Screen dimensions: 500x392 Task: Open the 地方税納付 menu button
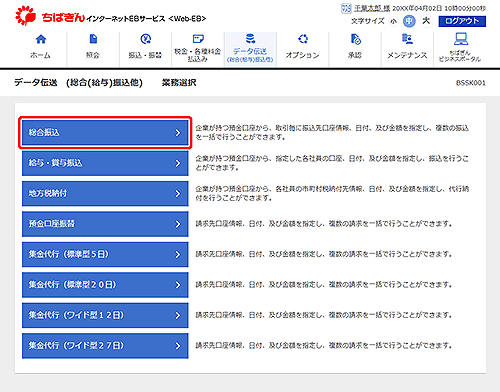(x=105, y=193)
